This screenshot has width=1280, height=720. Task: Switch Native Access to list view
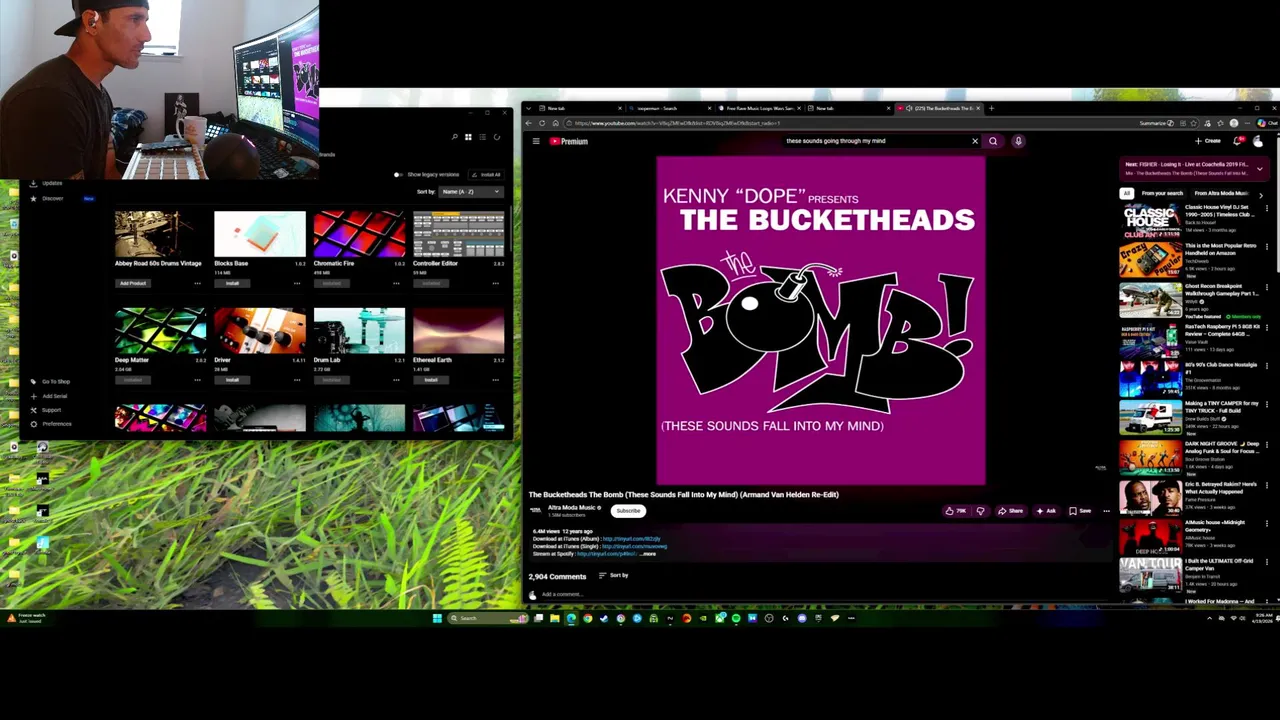[482, 137]
